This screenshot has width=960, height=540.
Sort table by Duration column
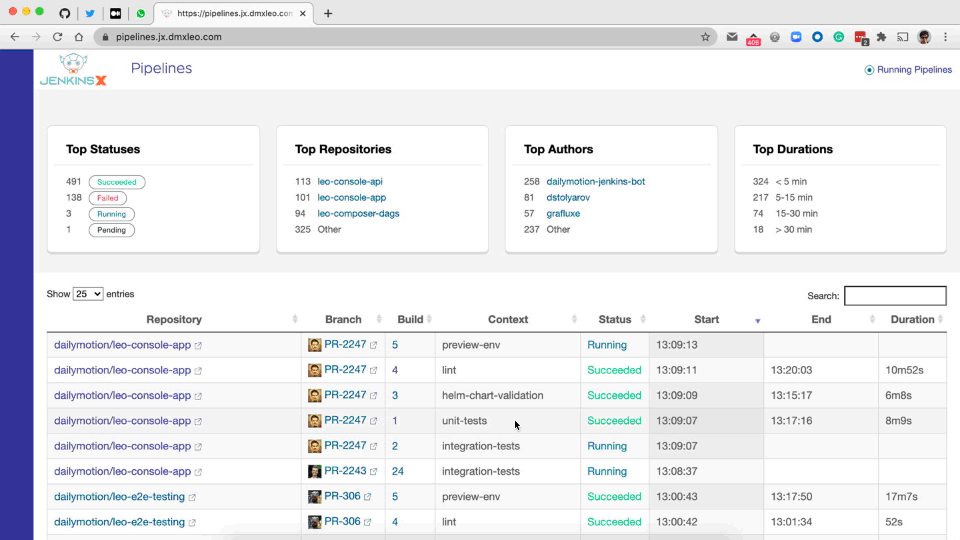[912, 320]
